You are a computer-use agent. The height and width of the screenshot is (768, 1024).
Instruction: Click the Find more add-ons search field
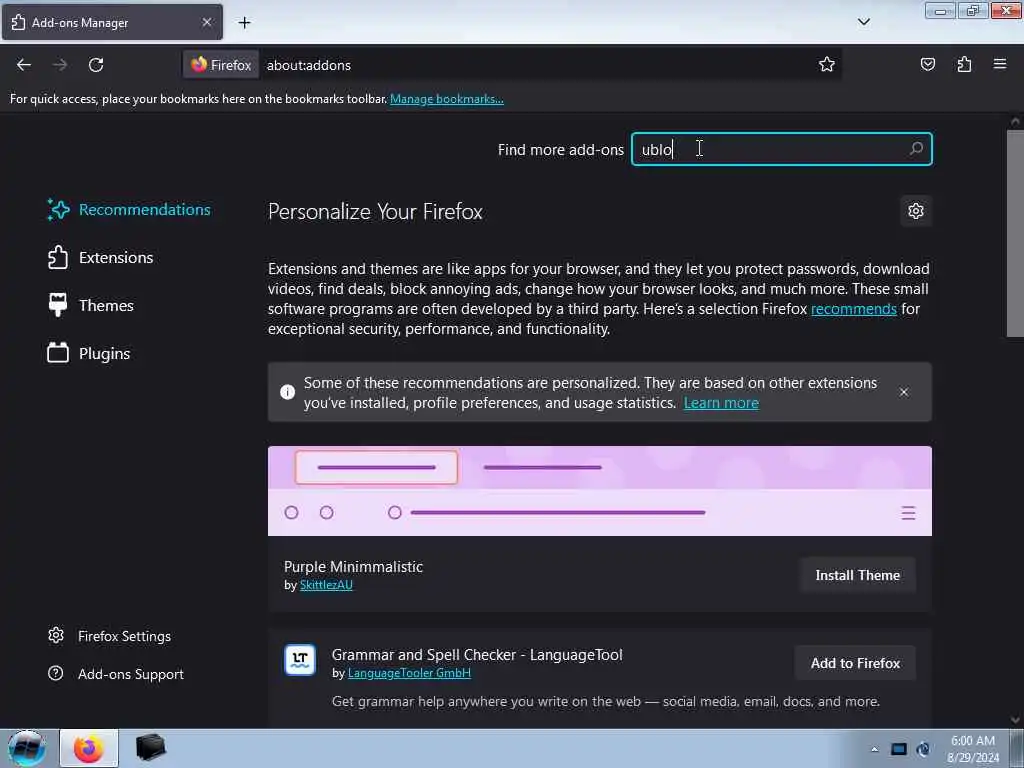[x=781, y=149]
